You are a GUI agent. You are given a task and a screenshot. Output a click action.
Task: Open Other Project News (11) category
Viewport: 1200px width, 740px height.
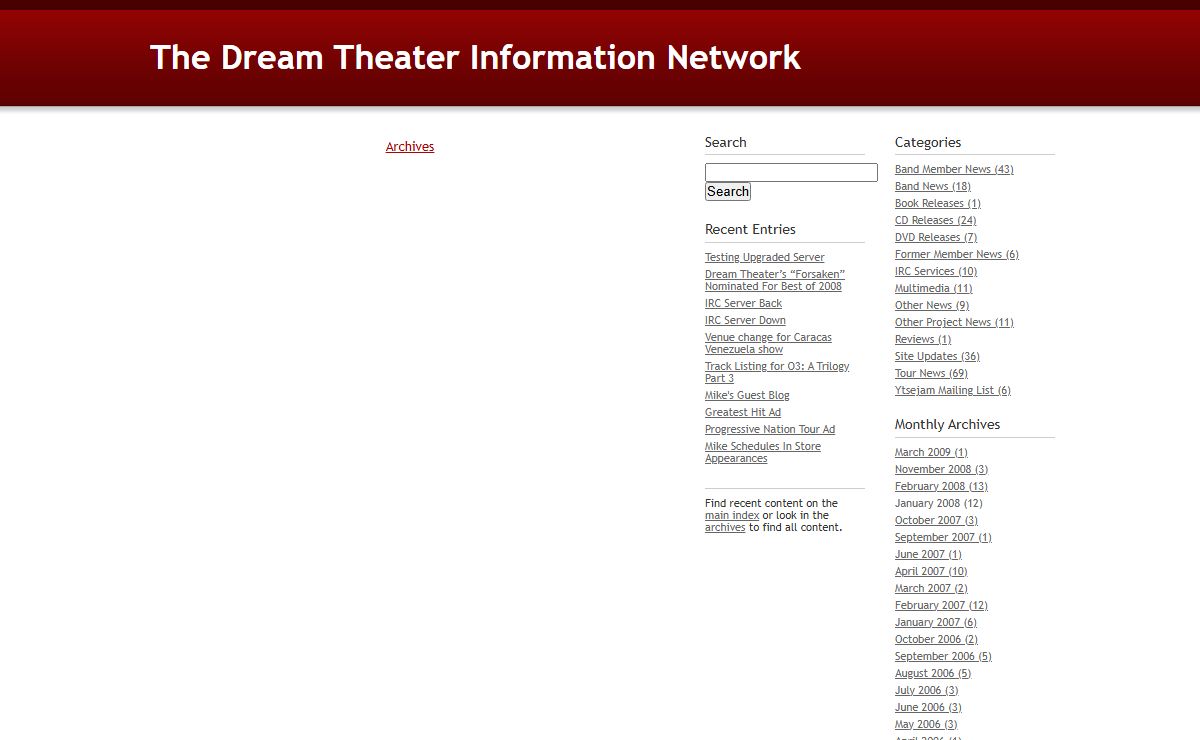tap(954, 322)
